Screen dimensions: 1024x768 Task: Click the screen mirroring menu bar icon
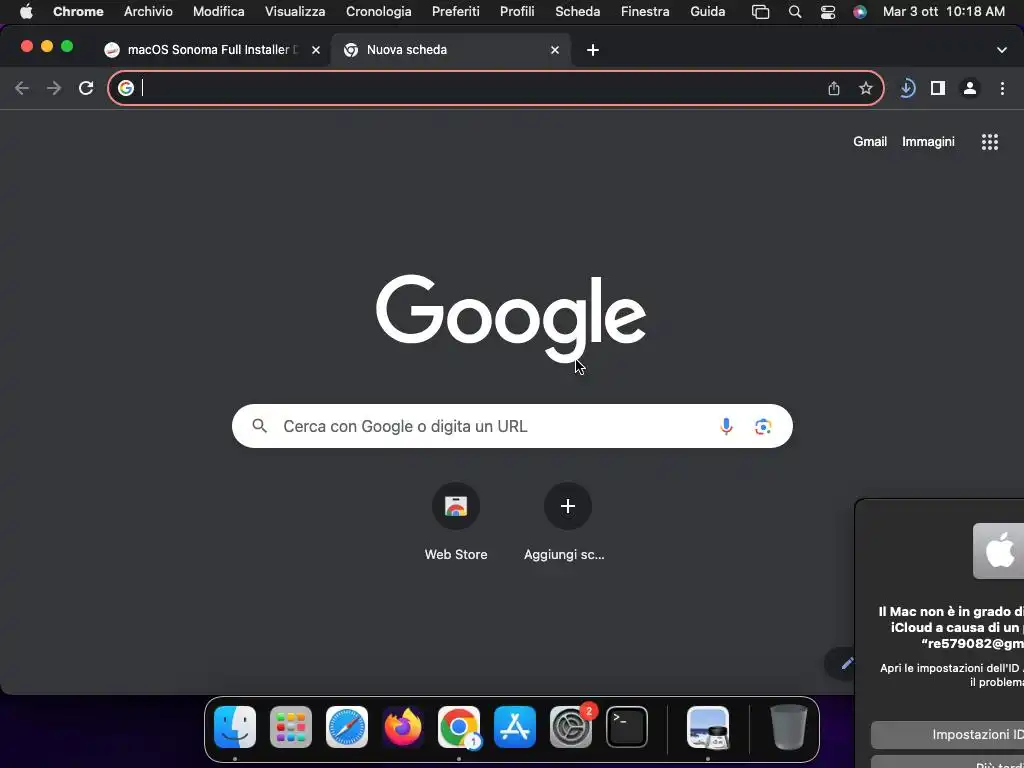coord(760,12)
